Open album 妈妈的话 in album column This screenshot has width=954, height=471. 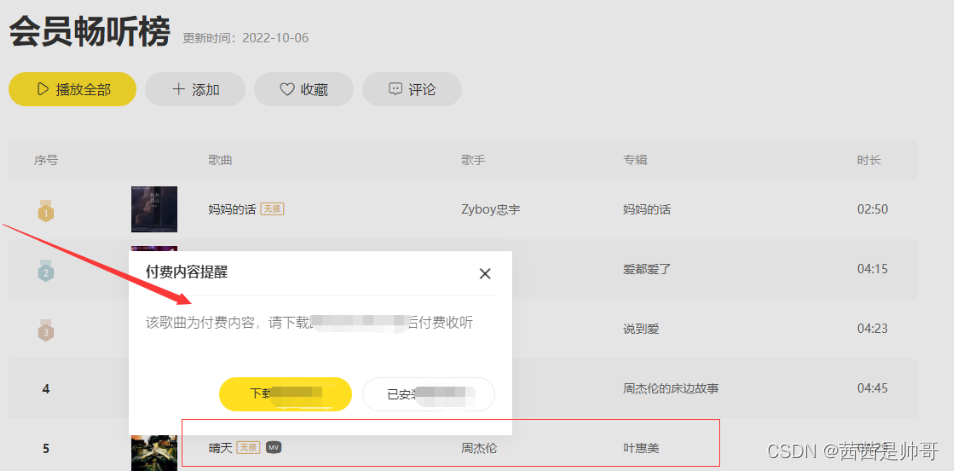[x=647, y=209]
